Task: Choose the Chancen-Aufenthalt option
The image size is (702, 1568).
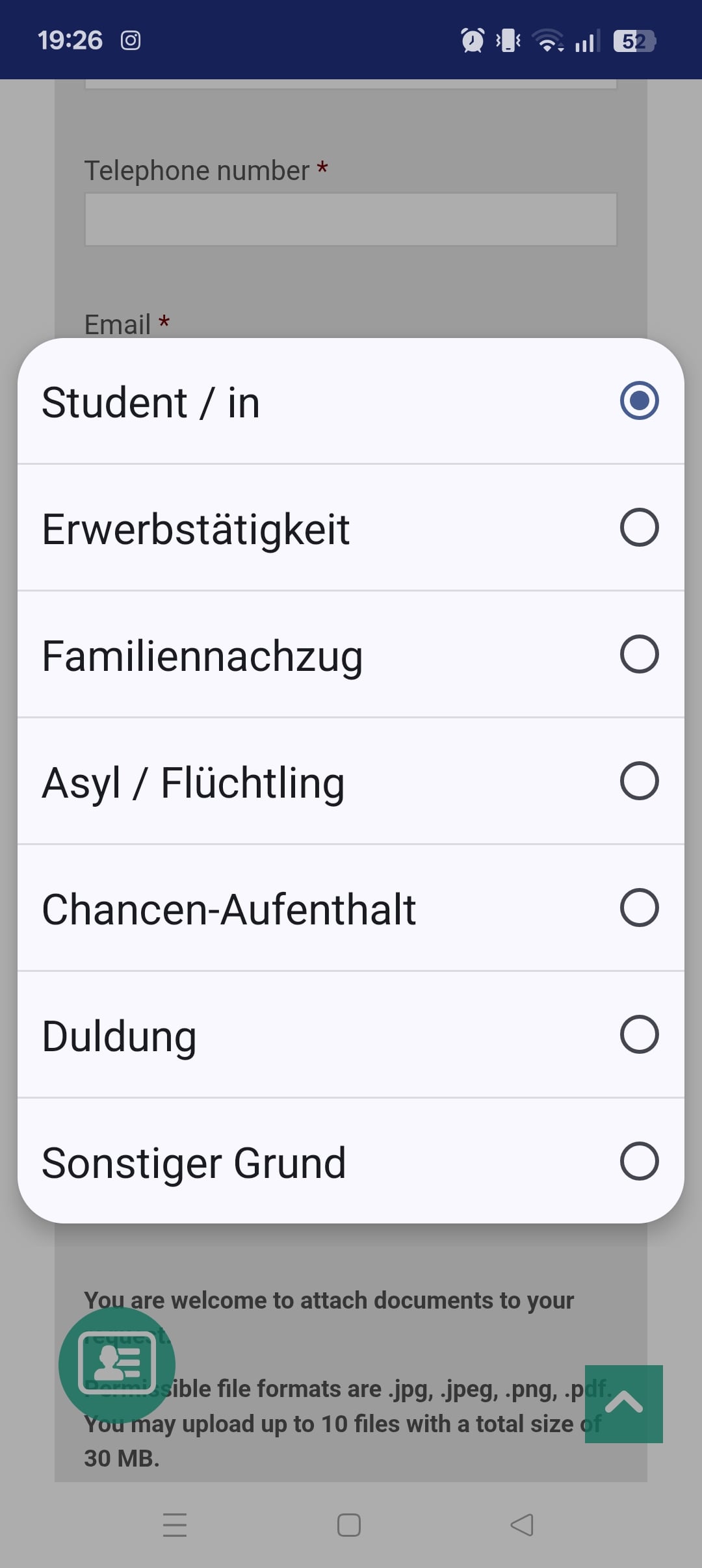Action: pos(229,909)
